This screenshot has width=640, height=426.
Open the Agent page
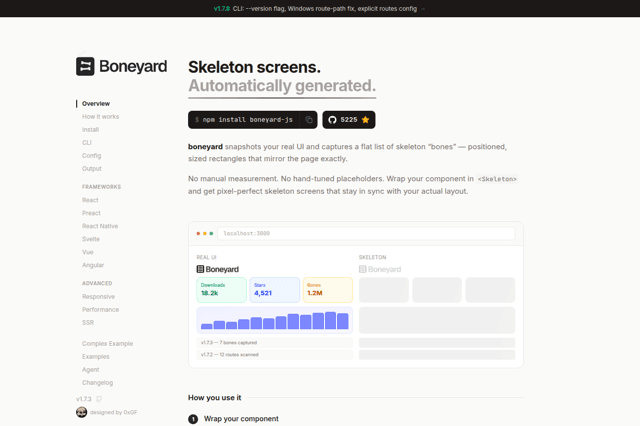[90, 370]
